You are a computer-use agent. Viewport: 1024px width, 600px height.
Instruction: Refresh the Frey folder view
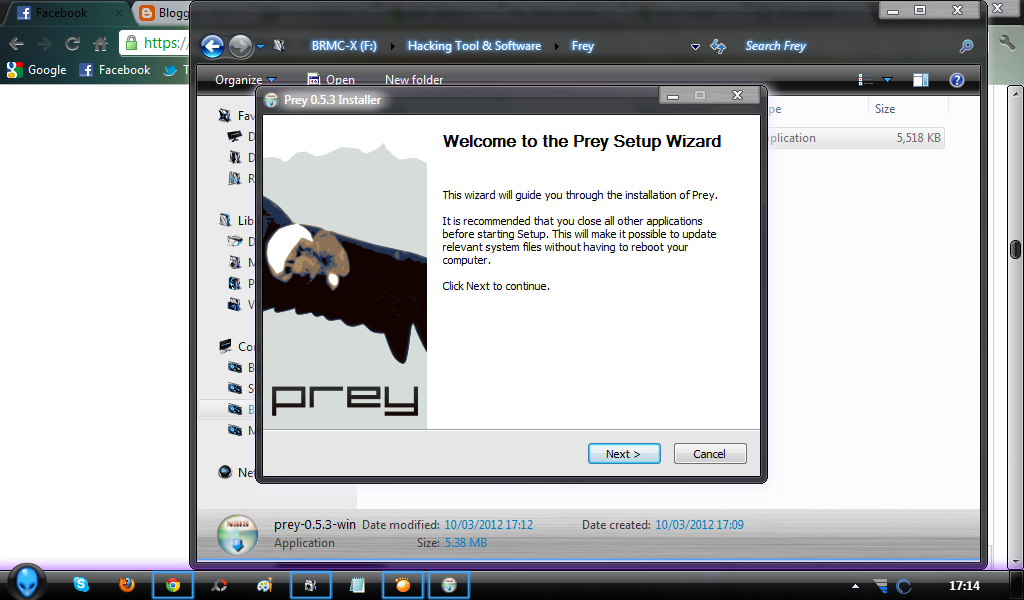pos(718,46)
